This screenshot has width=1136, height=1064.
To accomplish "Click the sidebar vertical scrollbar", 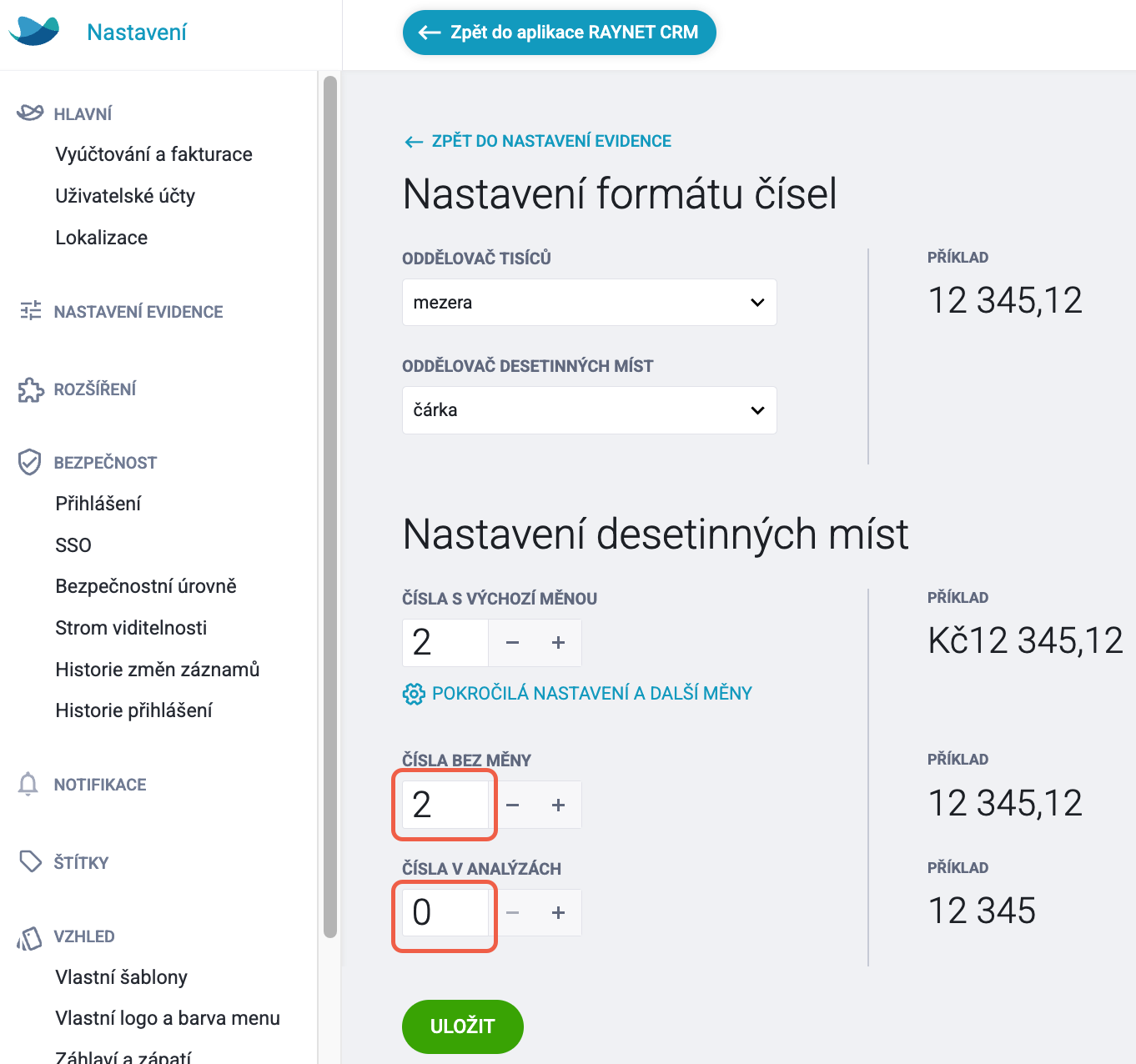I will click(x=329, y=507).
